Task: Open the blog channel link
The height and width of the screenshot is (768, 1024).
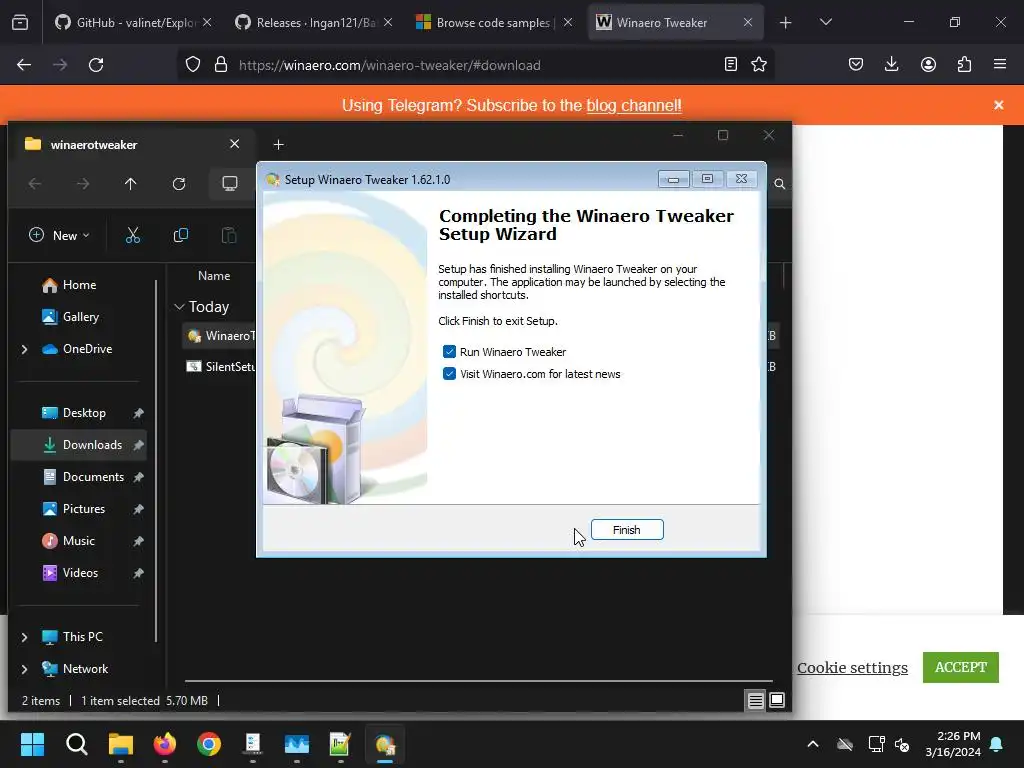Action: point(633,105)
